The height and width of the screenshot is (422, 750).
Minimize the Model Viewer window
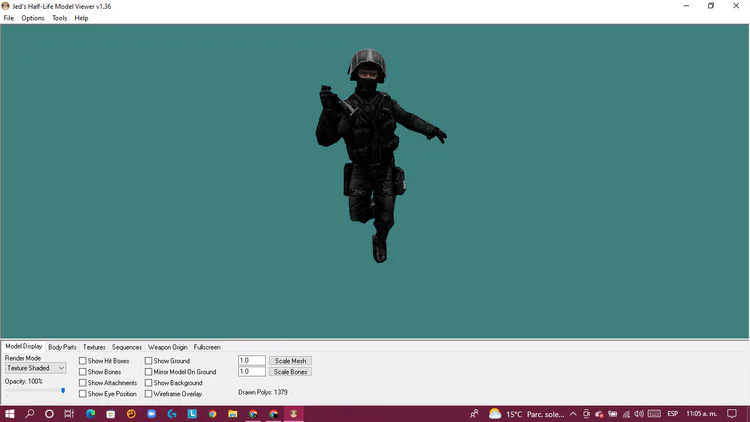686,6
